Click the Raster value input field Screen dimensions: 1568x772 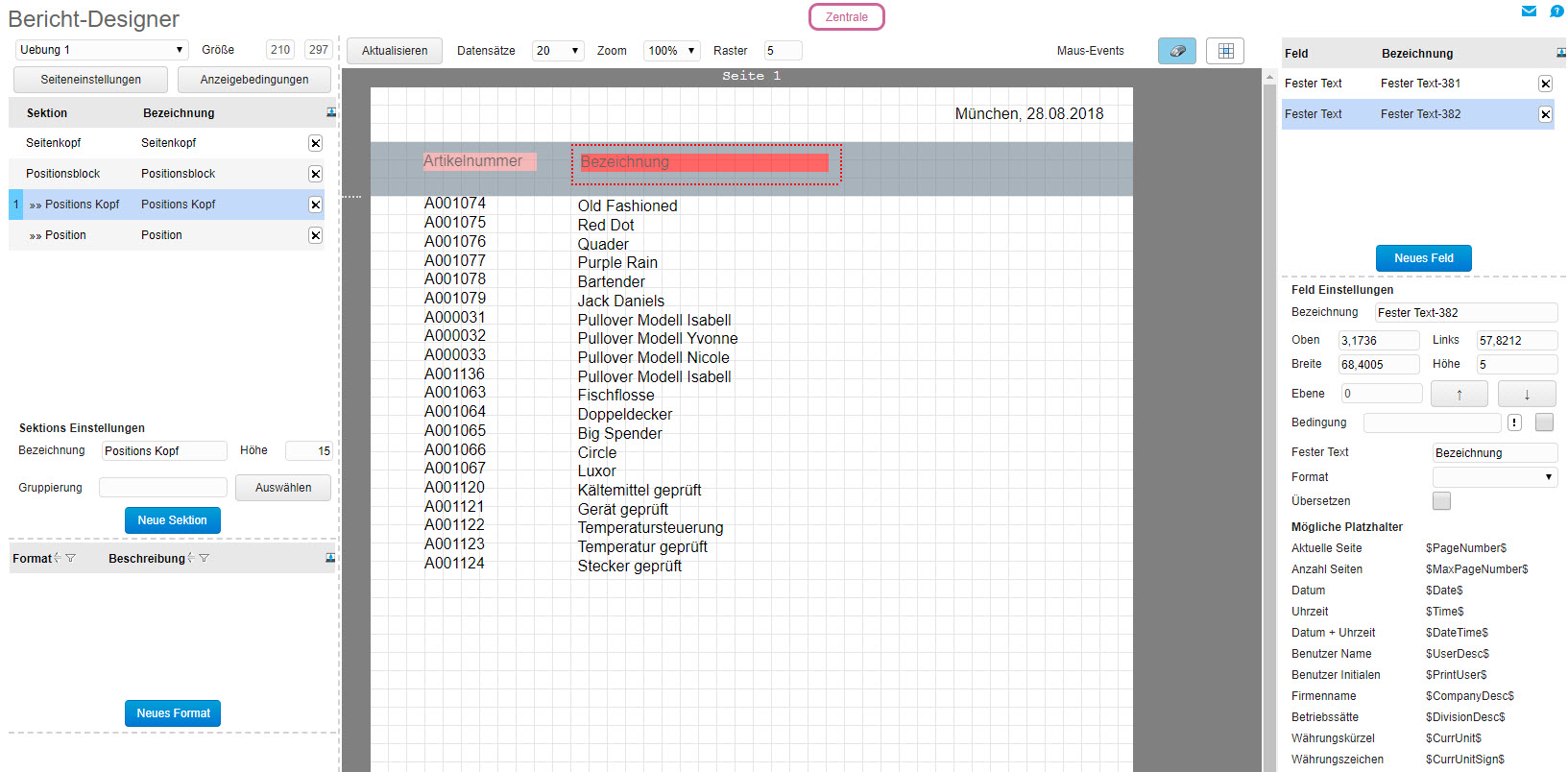click(782, 51)
